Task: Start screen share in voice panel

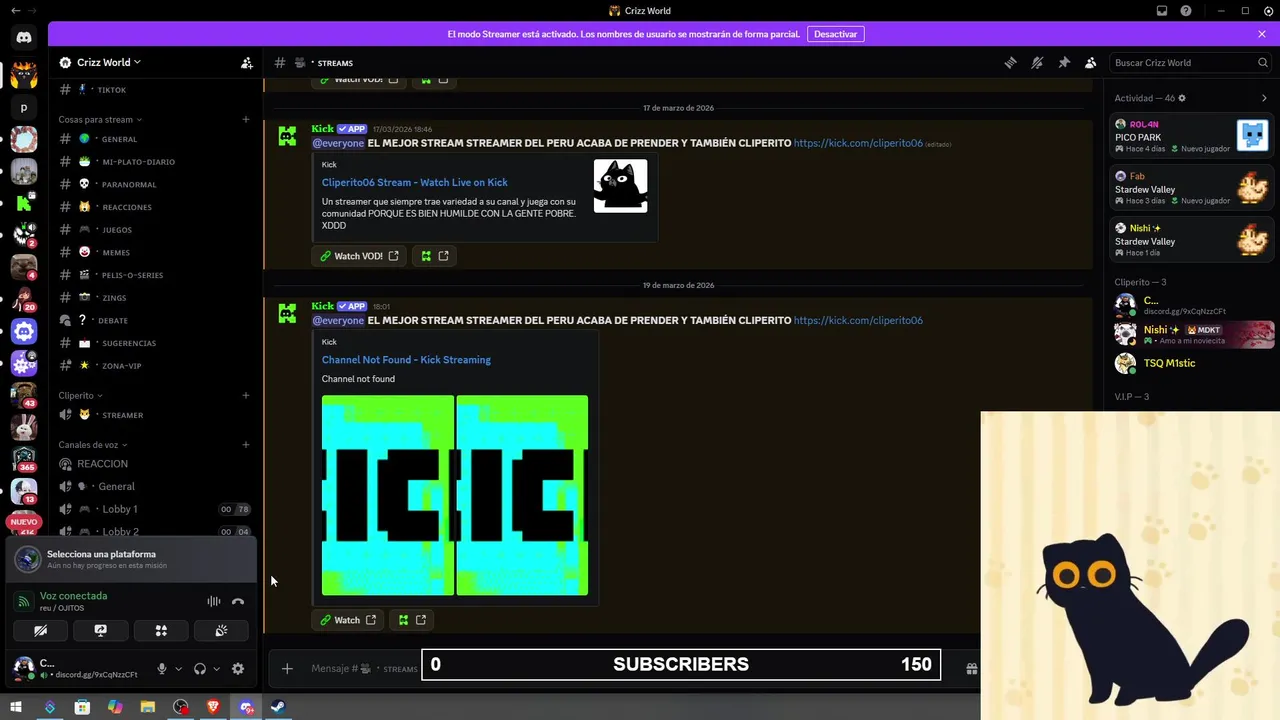Action: (100, 631)
